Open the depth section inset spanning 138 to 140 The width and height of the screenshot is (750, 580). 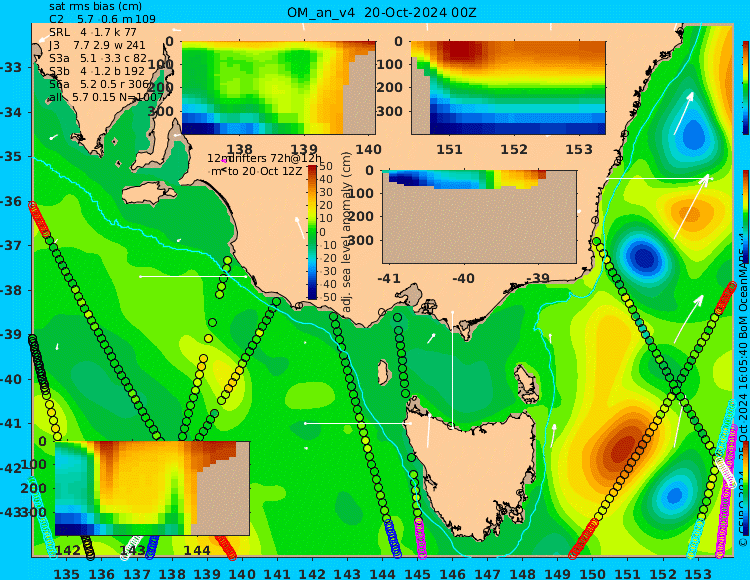point(278,88)
